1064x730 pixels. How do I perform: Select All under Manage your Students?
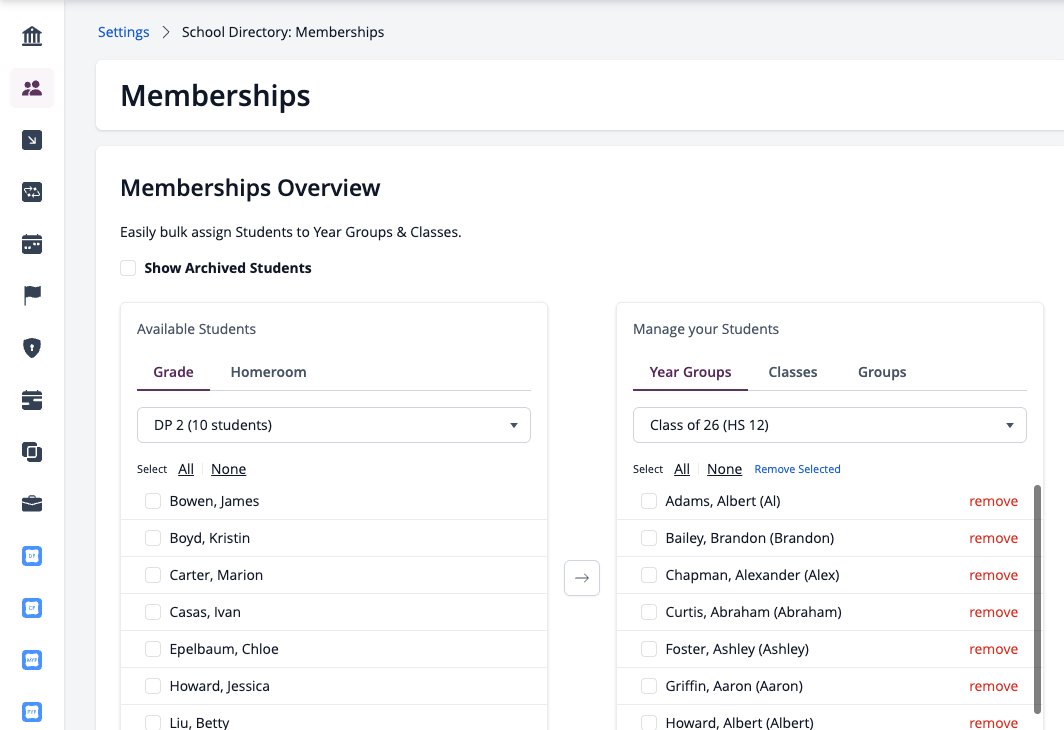682,469
